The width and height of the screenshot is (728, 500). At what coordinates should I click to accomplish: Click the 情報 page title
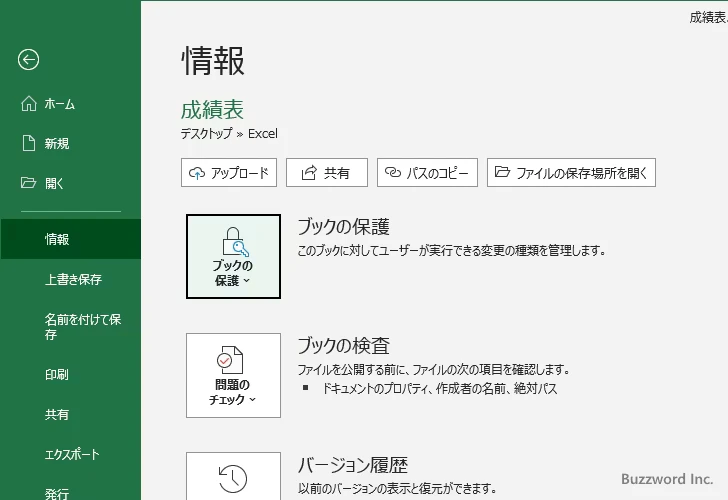coord(213,60)
